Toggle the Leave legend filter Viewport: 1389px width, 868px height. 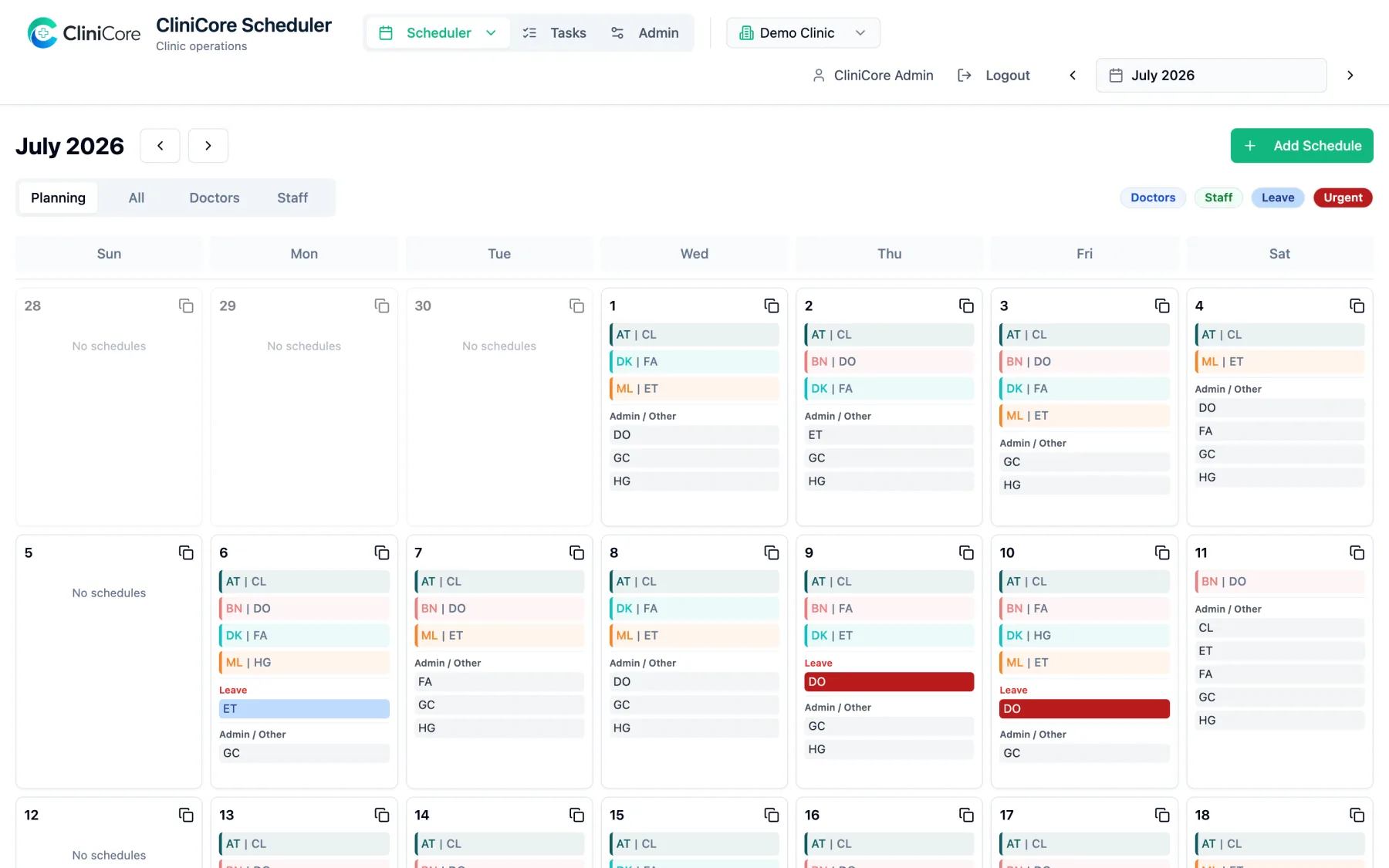(x=1278, y=198)
